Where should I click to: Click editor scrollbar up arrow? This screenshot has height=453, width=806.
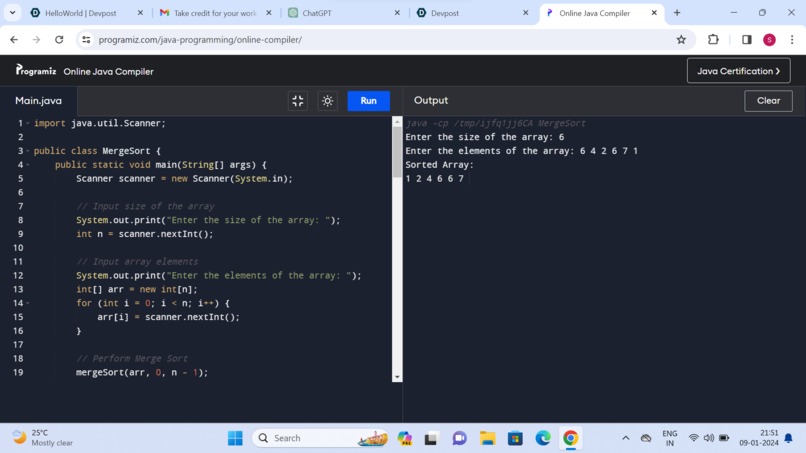(x=397, y=122)
